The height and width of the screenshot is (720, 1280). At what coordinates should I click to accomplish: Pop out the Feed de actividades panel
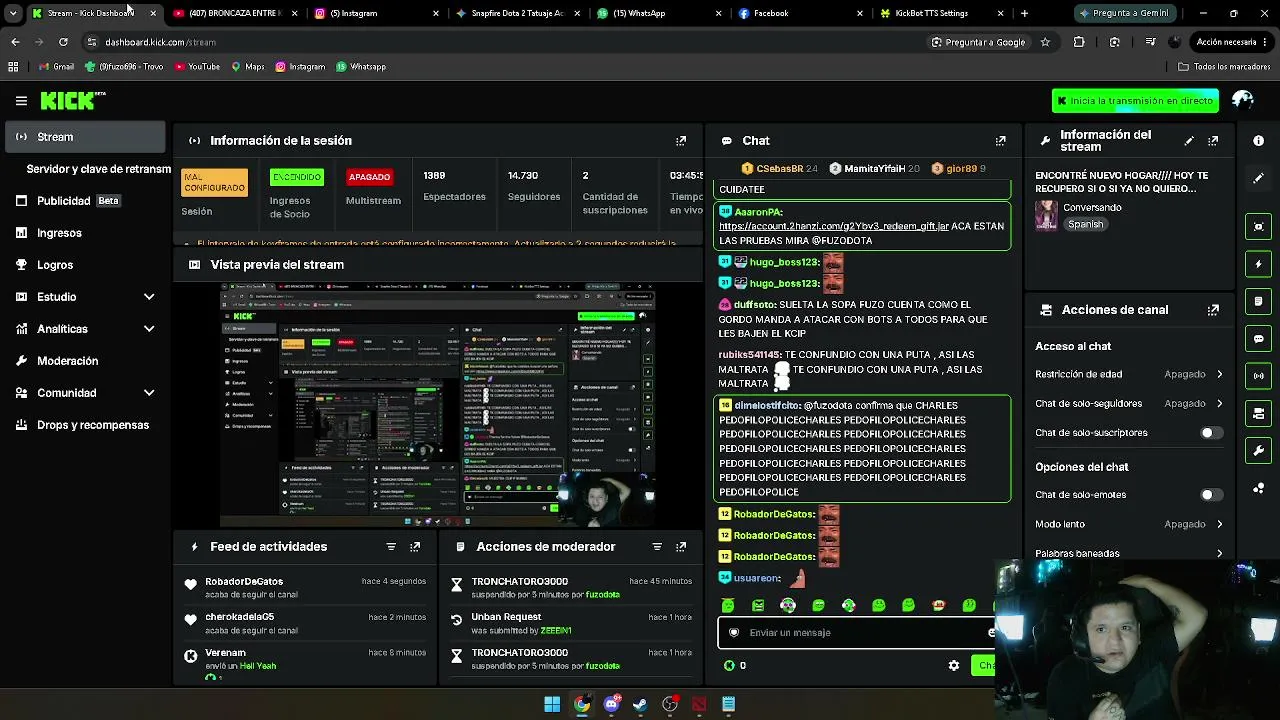pyautogui.click(x=415, y=547)
